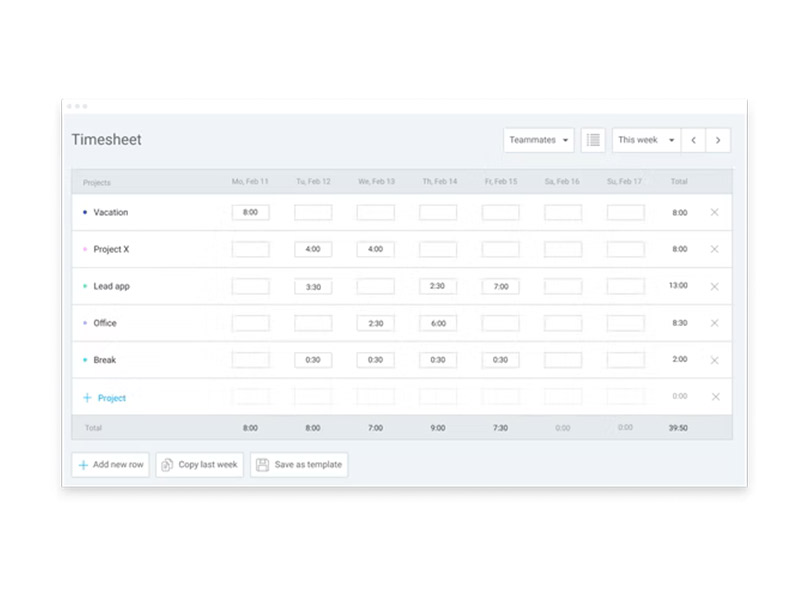Remove the Break row
Screen dimensions: 800x600
(714, 360)
